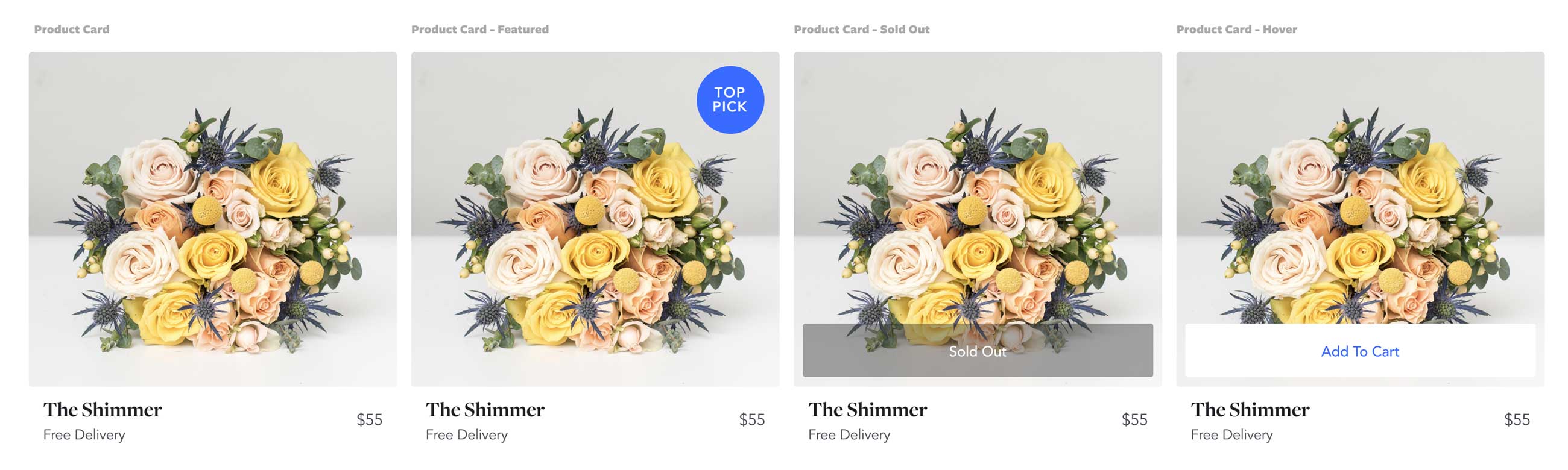This screenshot has width=1568, height=470.
Task: Select the 'Product Card - Sold Out' label
Action: click(861, 29)
